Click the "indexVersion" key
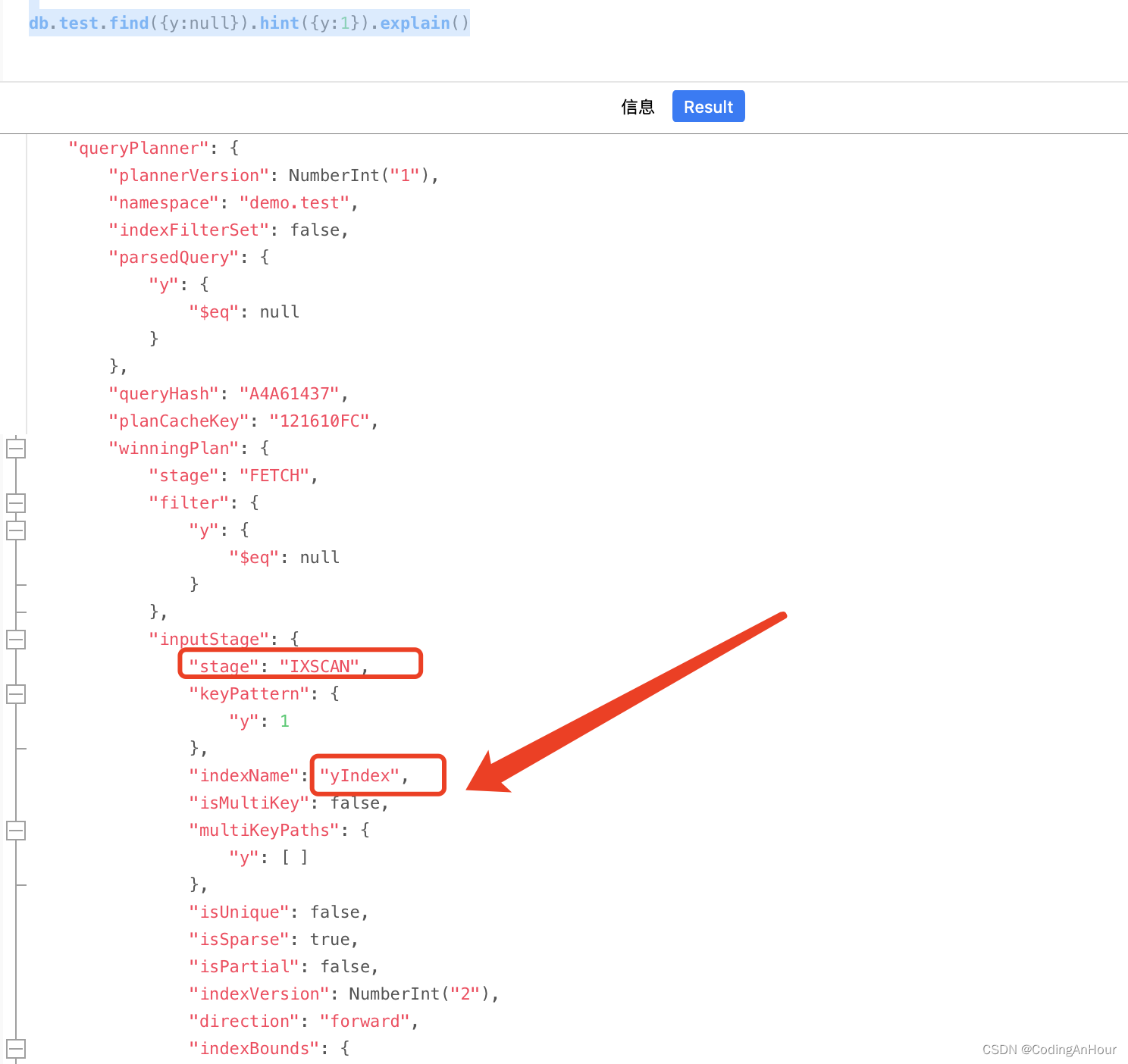1128x1064 pixels. pyautogui.click(x=259, y=994)
